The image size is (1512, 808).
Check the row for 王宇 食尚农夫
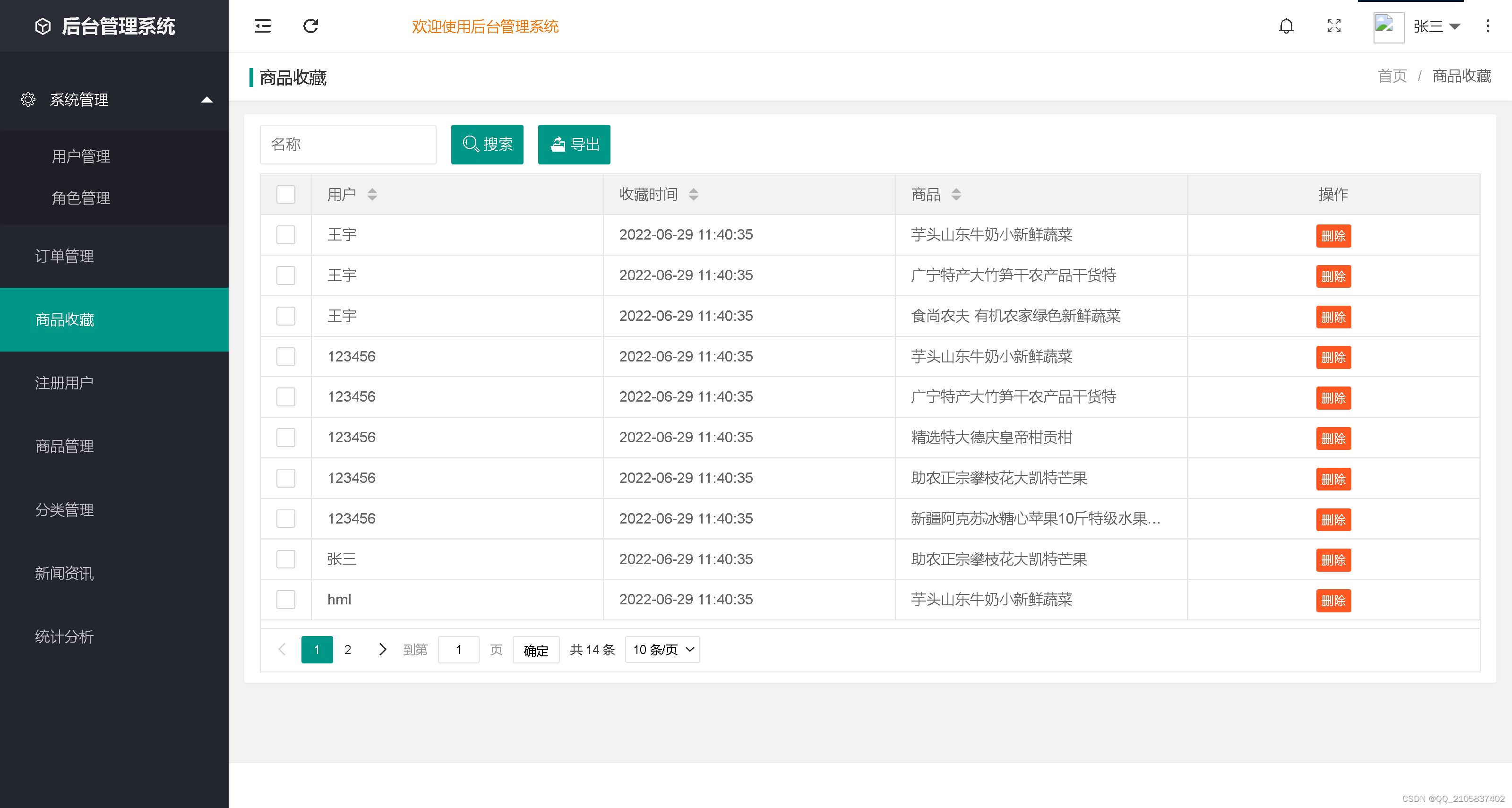[286, 316]
